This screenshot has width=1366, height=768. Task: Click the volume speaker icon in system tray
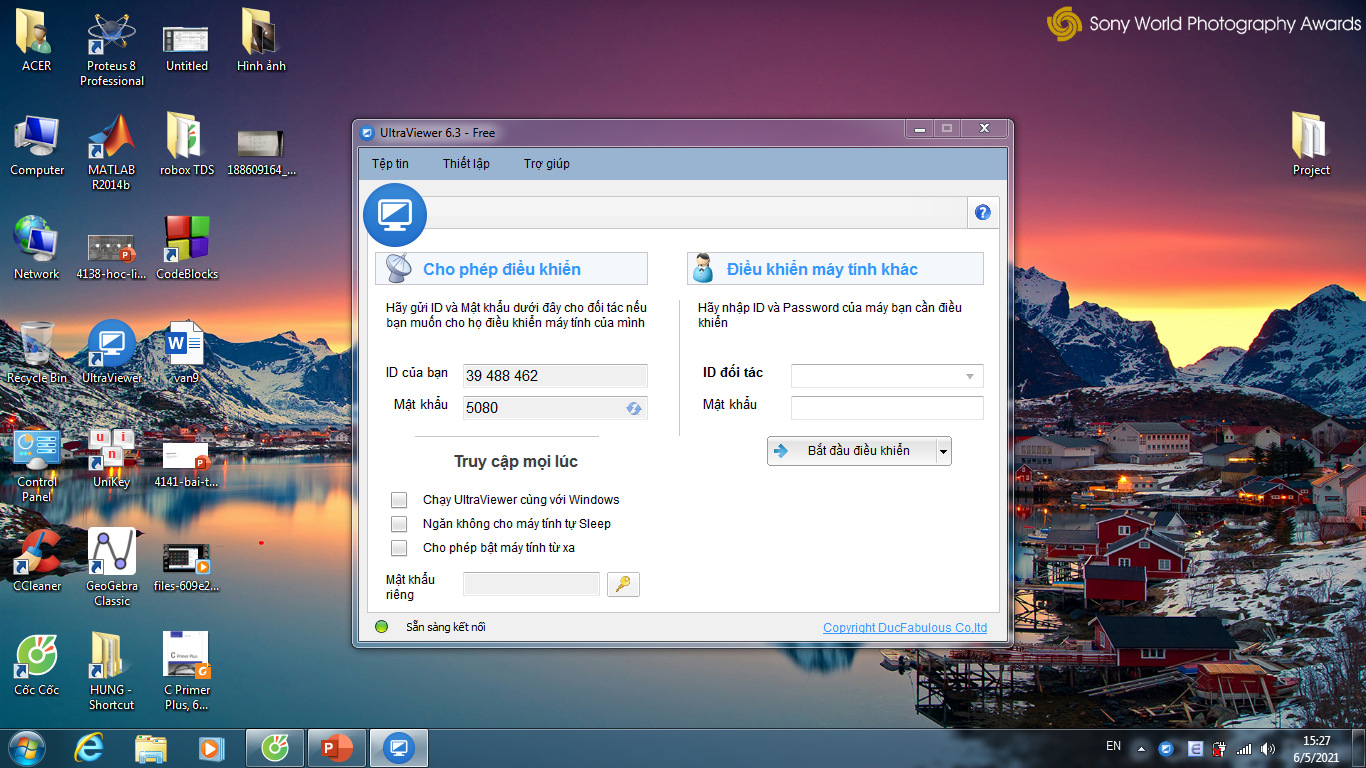pos(1268,748)
